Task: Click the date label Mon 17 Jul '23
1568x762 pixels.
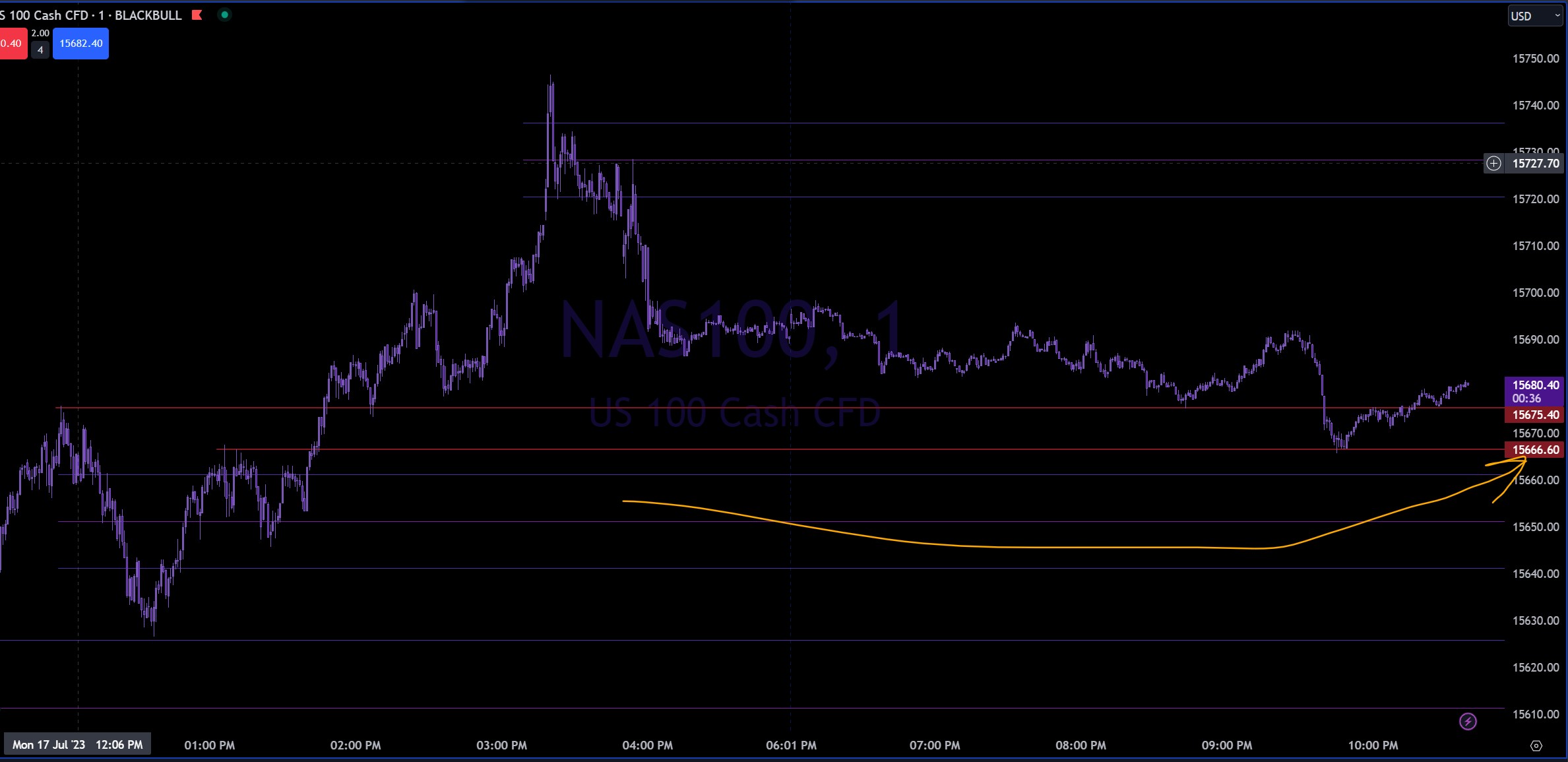Action: 49,745
